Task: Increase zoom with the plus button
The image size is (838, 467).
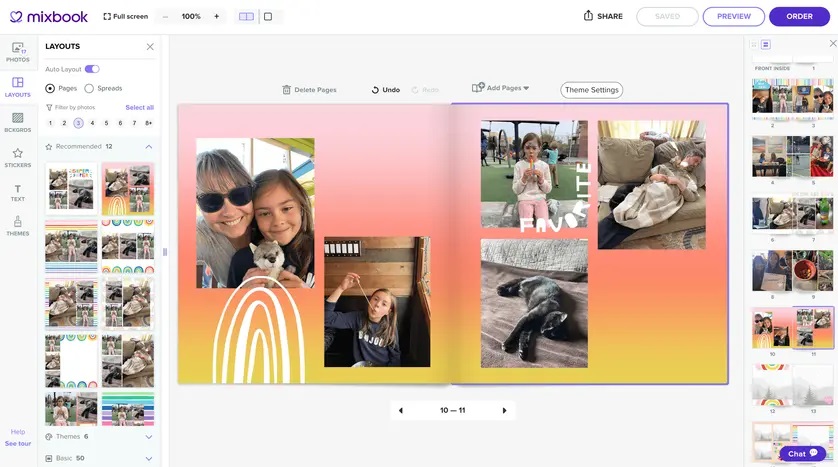Action: coord(216,17)
